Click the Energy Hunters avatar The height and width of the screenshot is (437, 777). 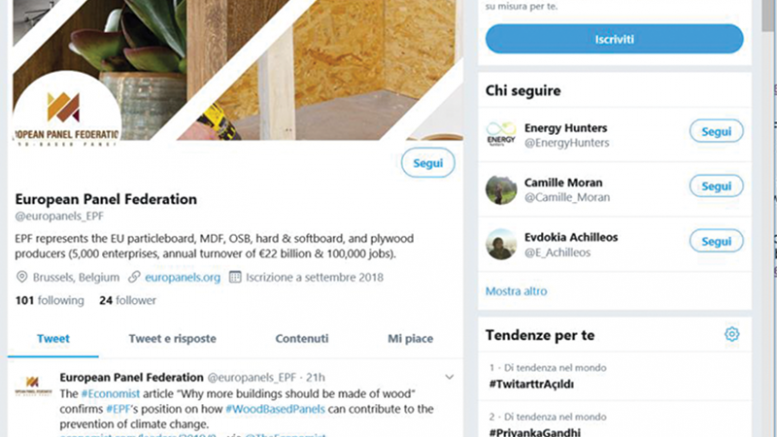[501, 134]
